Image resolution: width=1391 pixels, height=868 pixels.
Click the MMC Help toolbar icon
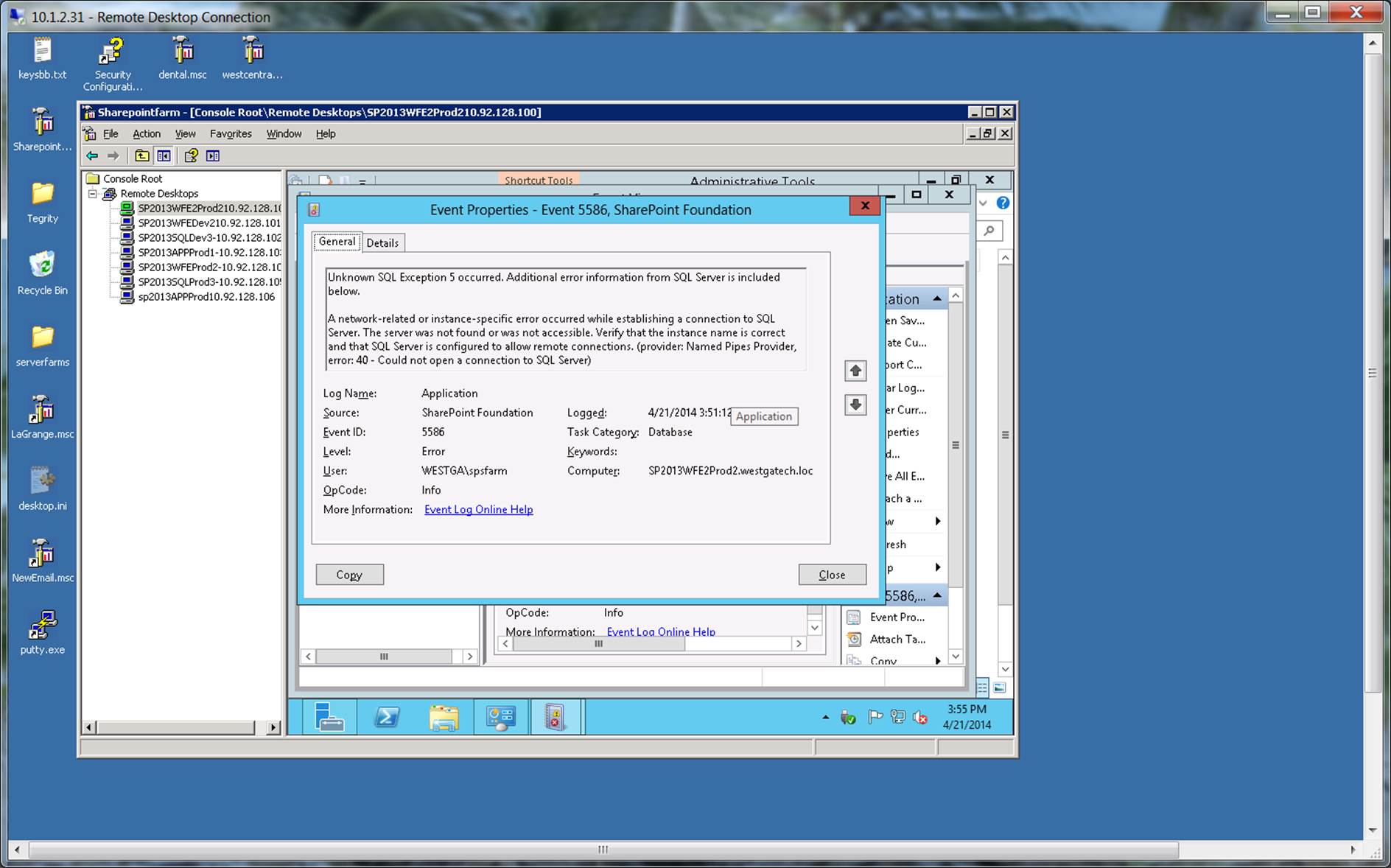pyautogui.click(x=191, y=155)
